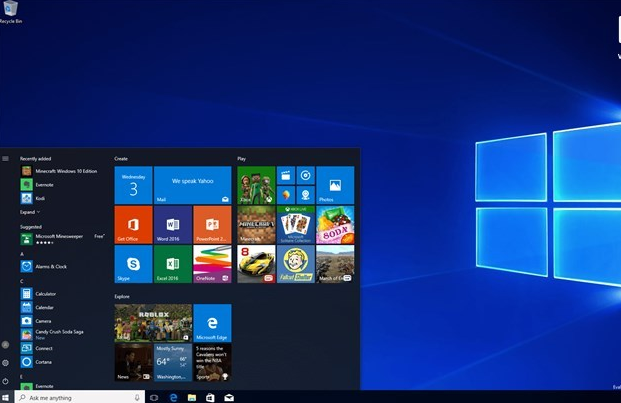Screen dimensions: 621x403
Task: Open the Maps small tile
Action: click(x=286, y=195)
